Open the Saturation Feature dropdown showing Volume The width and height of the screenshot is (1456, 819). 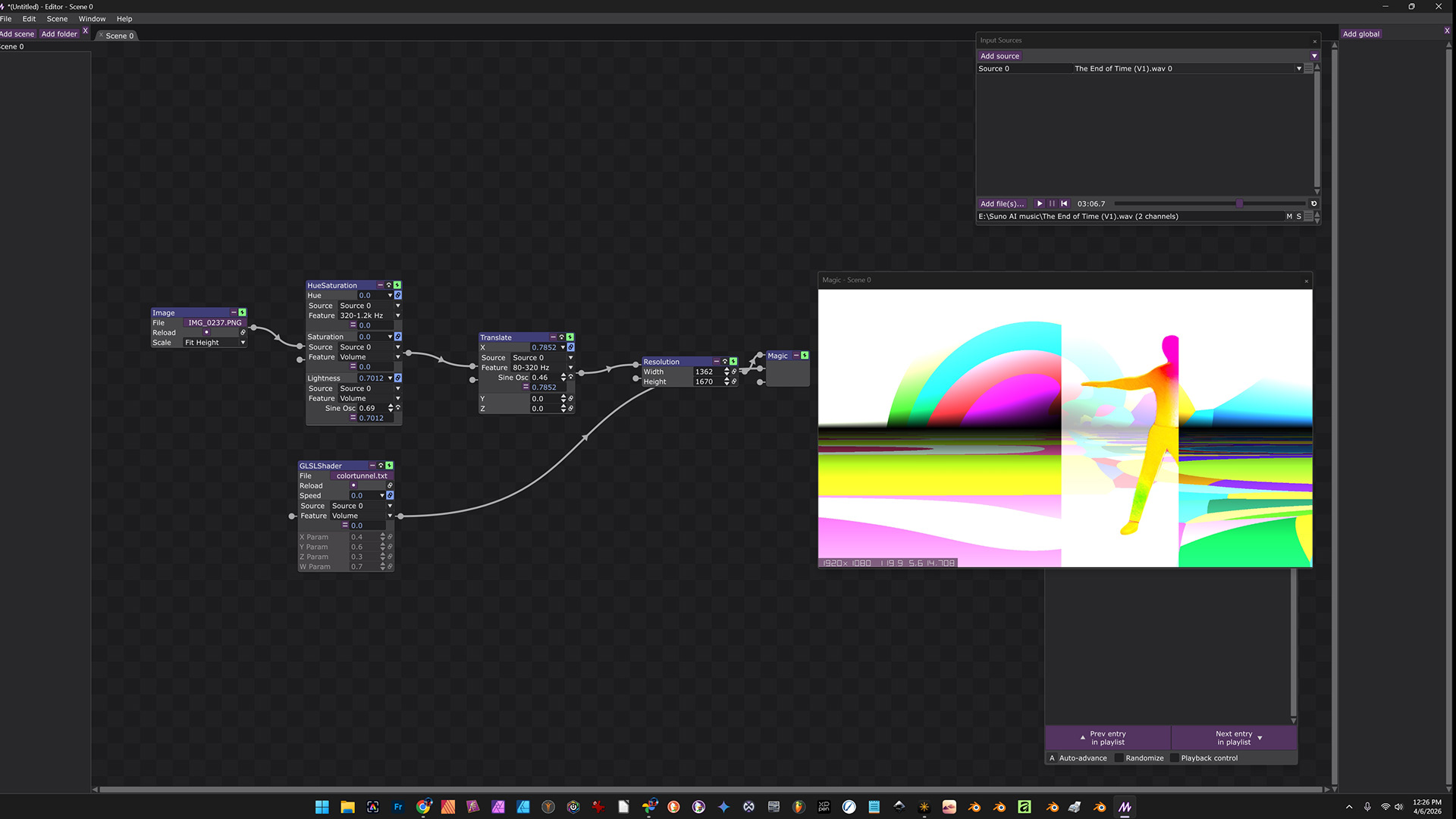tap(369, 357)
